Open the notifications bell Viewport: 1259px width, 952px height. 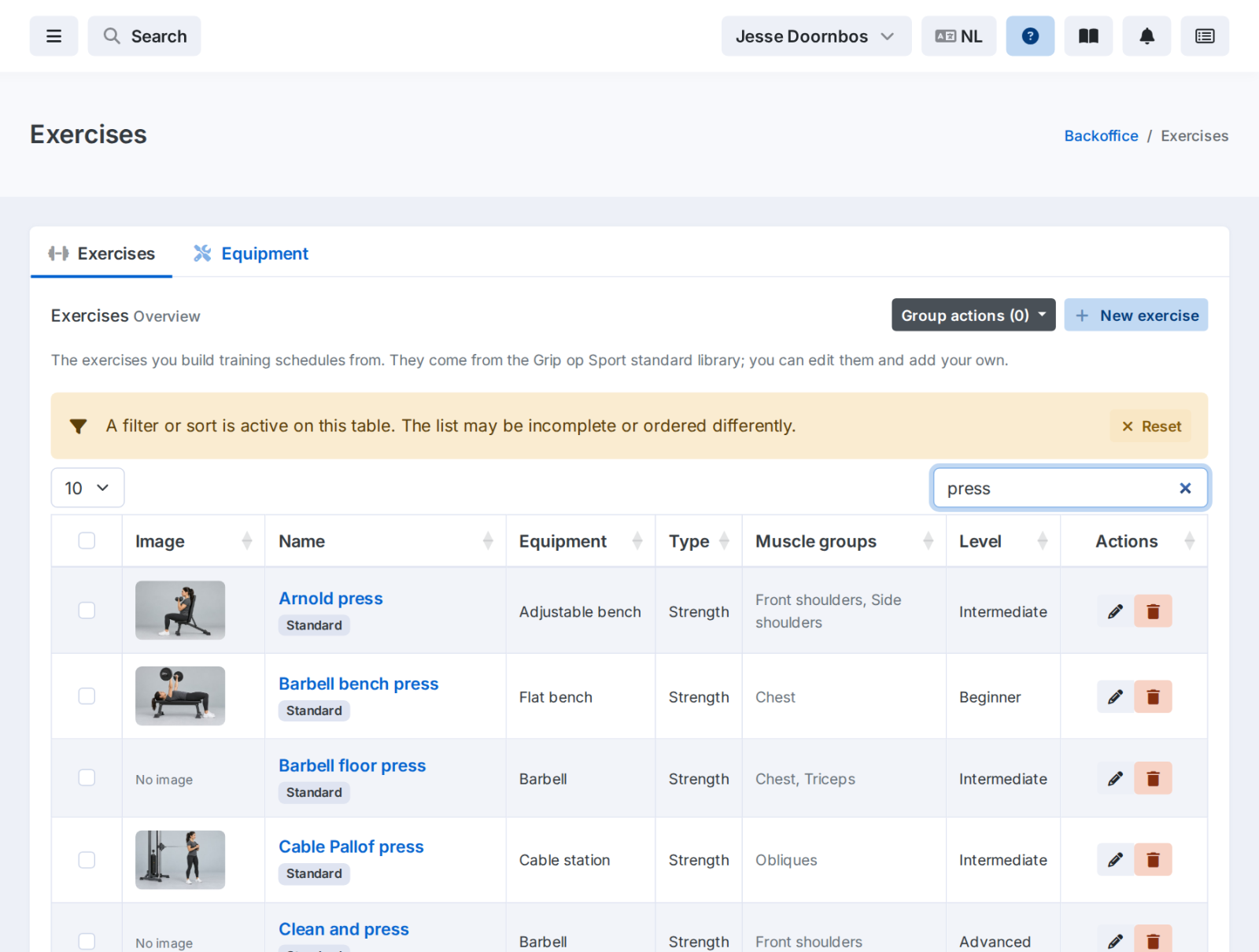pos(1146,36)
